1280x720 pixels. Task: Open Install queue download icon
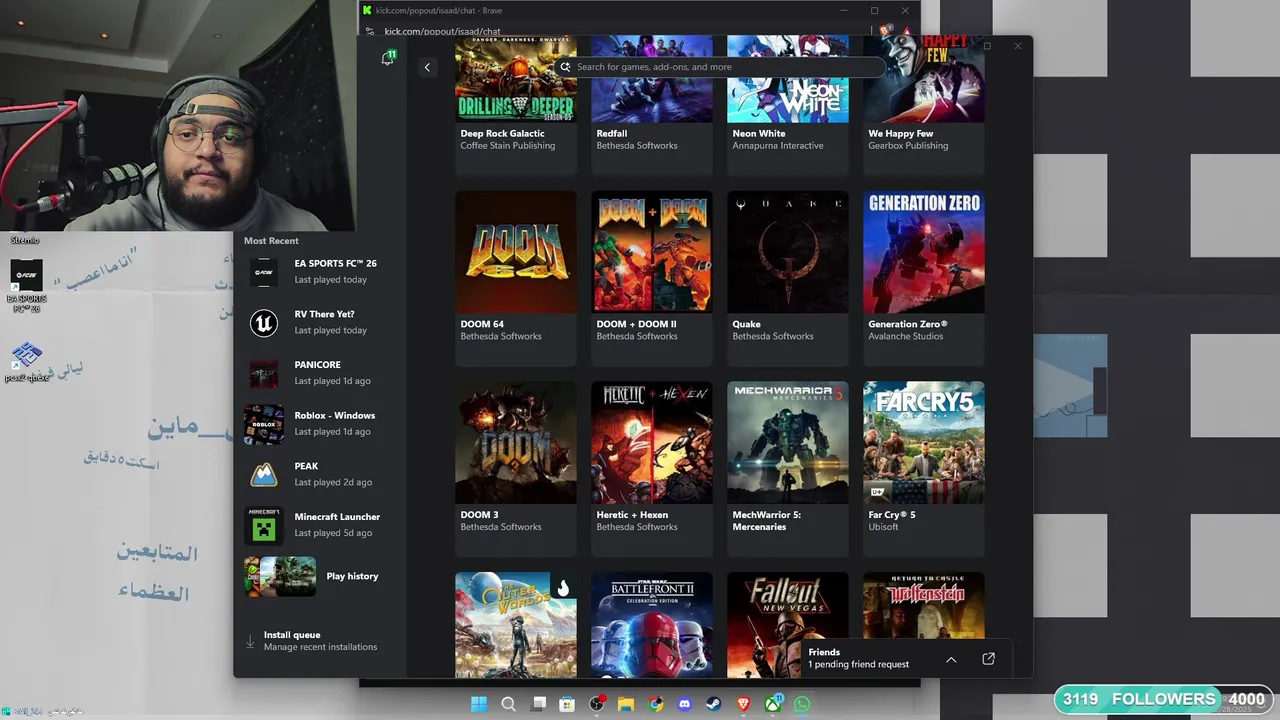point(251,641)
